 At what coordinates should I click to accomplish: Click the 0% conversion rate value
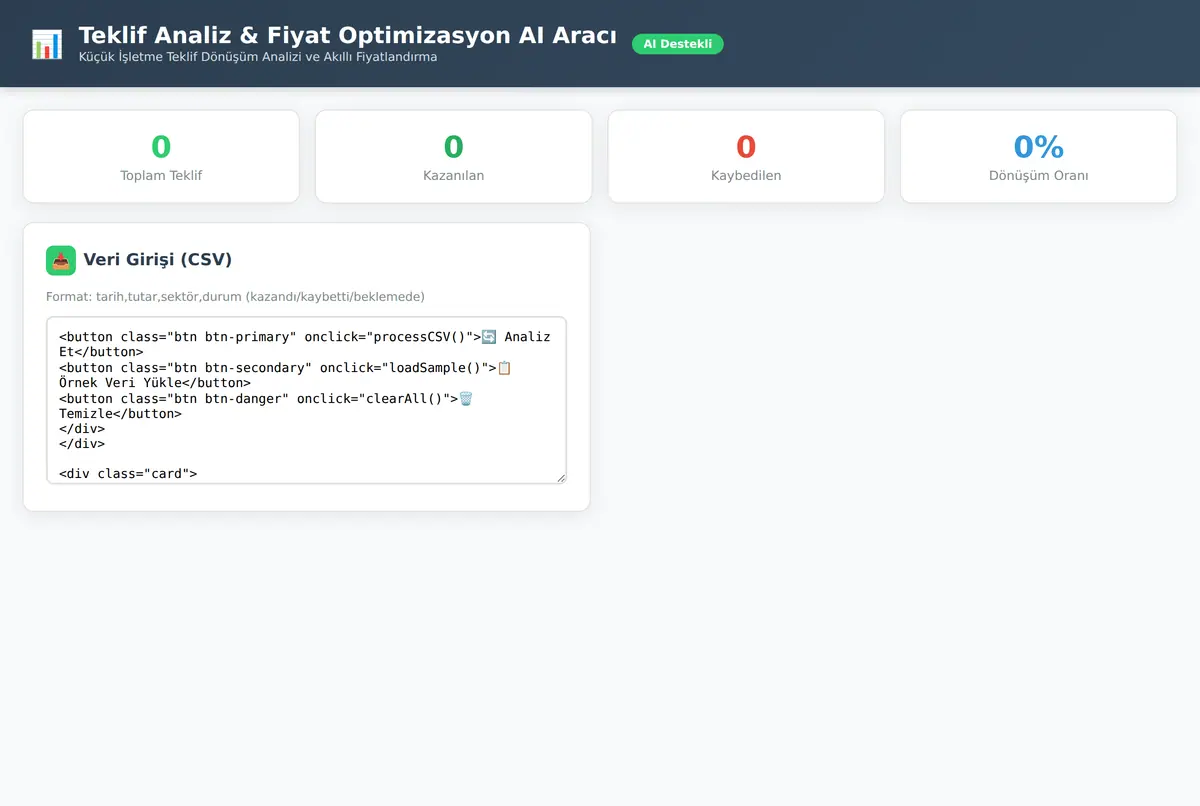(1038, 147)
